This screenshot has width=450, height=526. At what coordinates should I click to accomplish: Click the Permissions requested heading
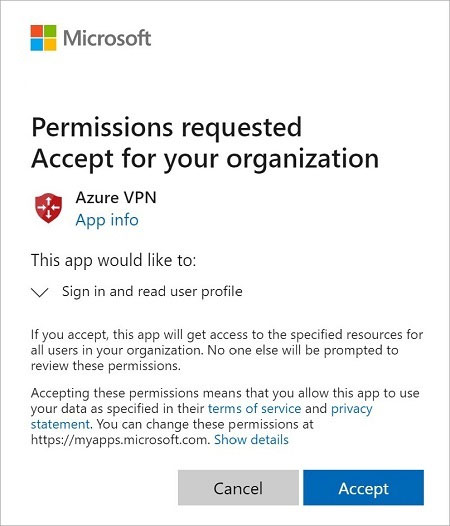[x=166, y=127]
